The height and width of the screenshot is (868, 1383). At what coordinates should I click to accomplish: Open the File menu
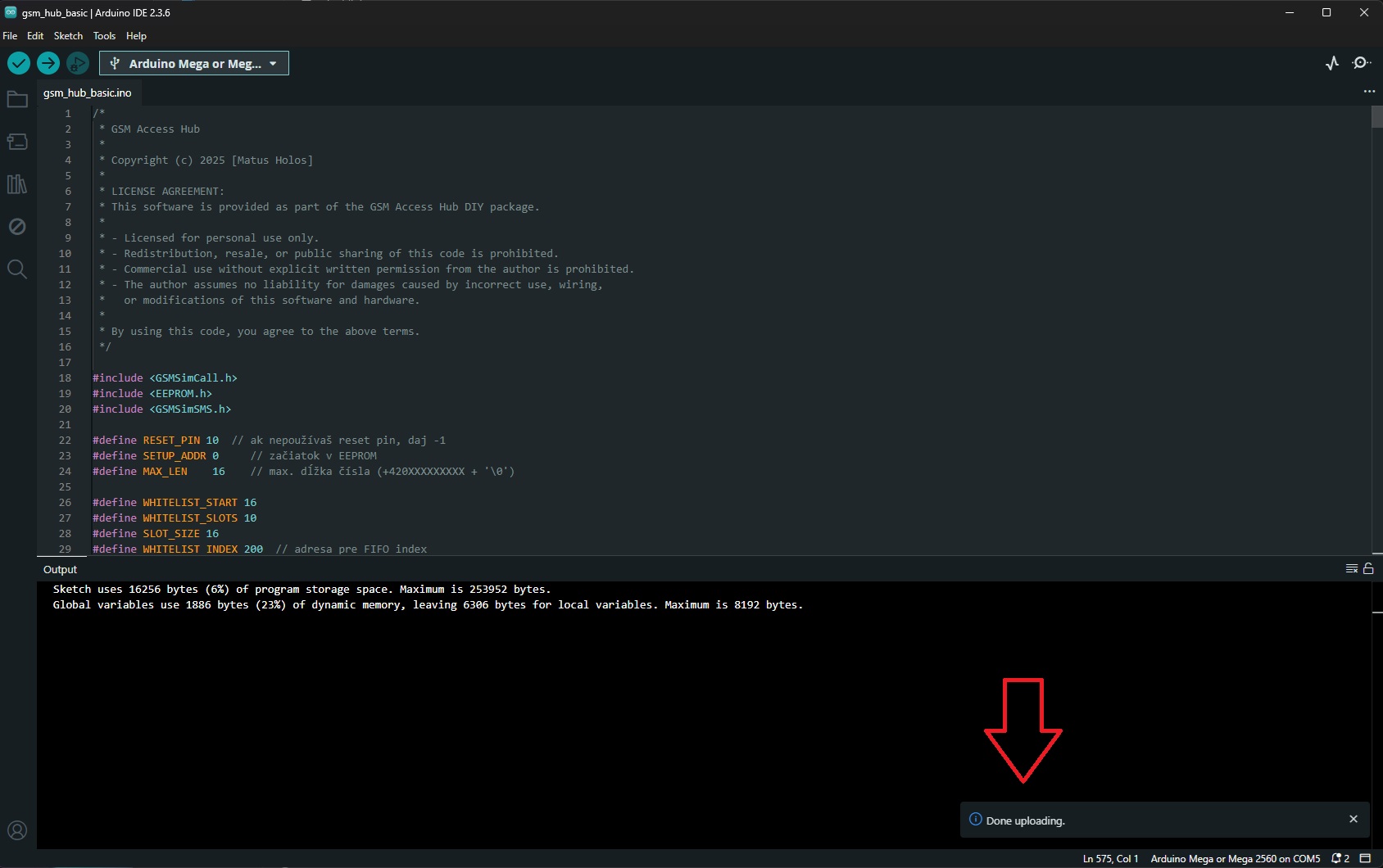10,36
